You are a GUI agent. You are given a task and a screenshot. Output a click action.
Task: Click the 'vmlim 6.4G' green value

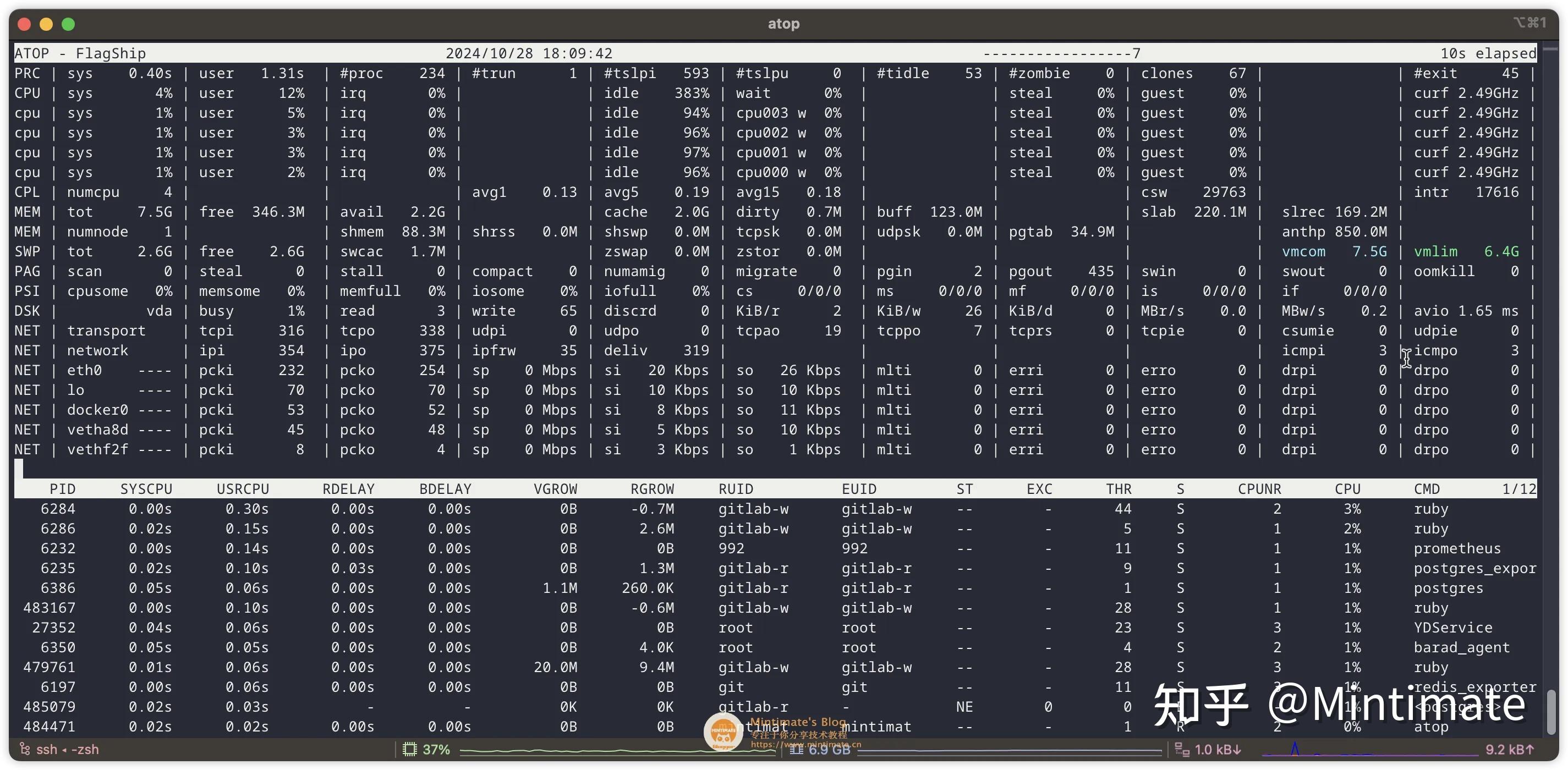(1466, 251)
